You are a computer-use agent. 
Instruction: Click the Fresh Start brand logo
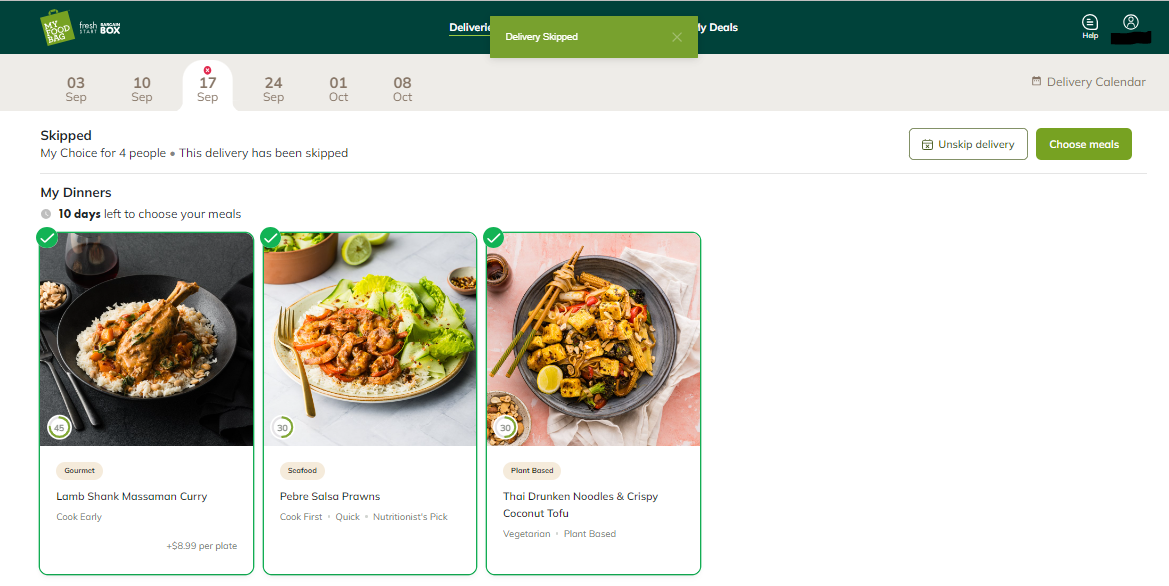[88, 28]
